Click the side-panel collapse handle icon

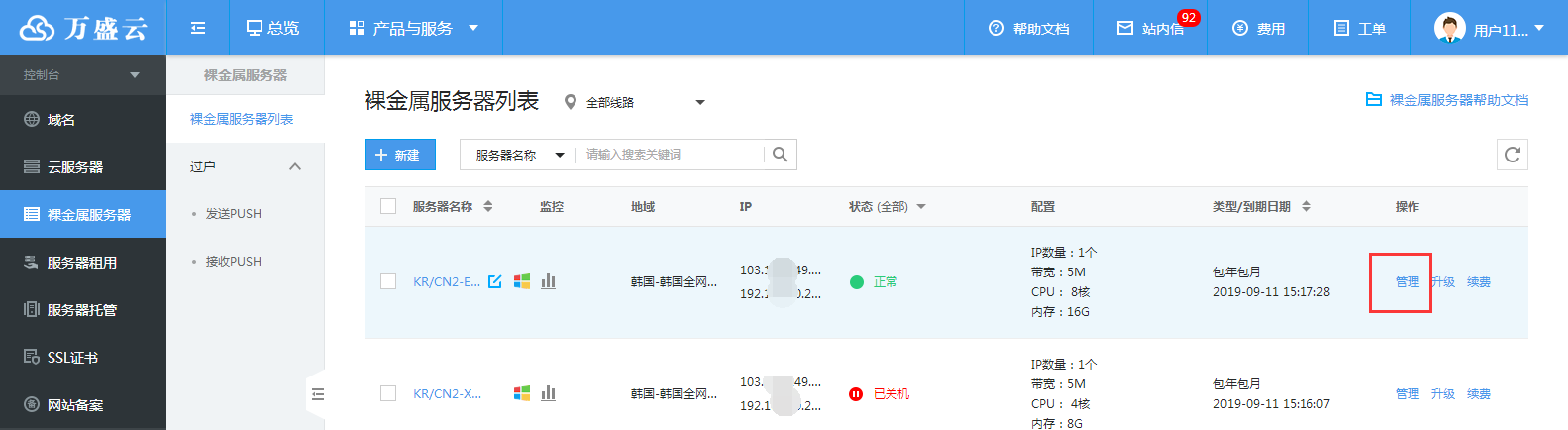(x=317, y=394)
